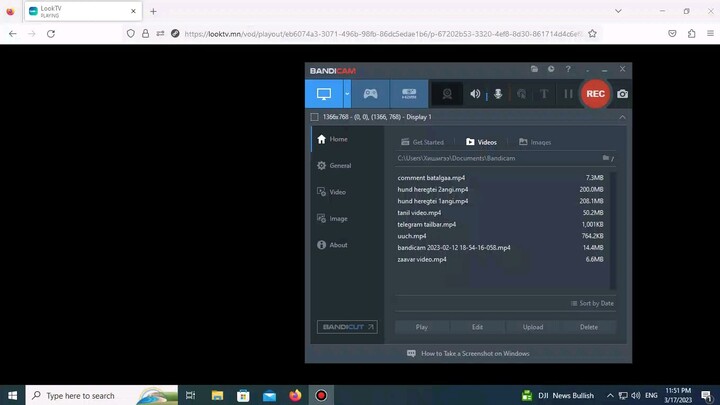Collapse the display info bar chevron

click(622, 117)
